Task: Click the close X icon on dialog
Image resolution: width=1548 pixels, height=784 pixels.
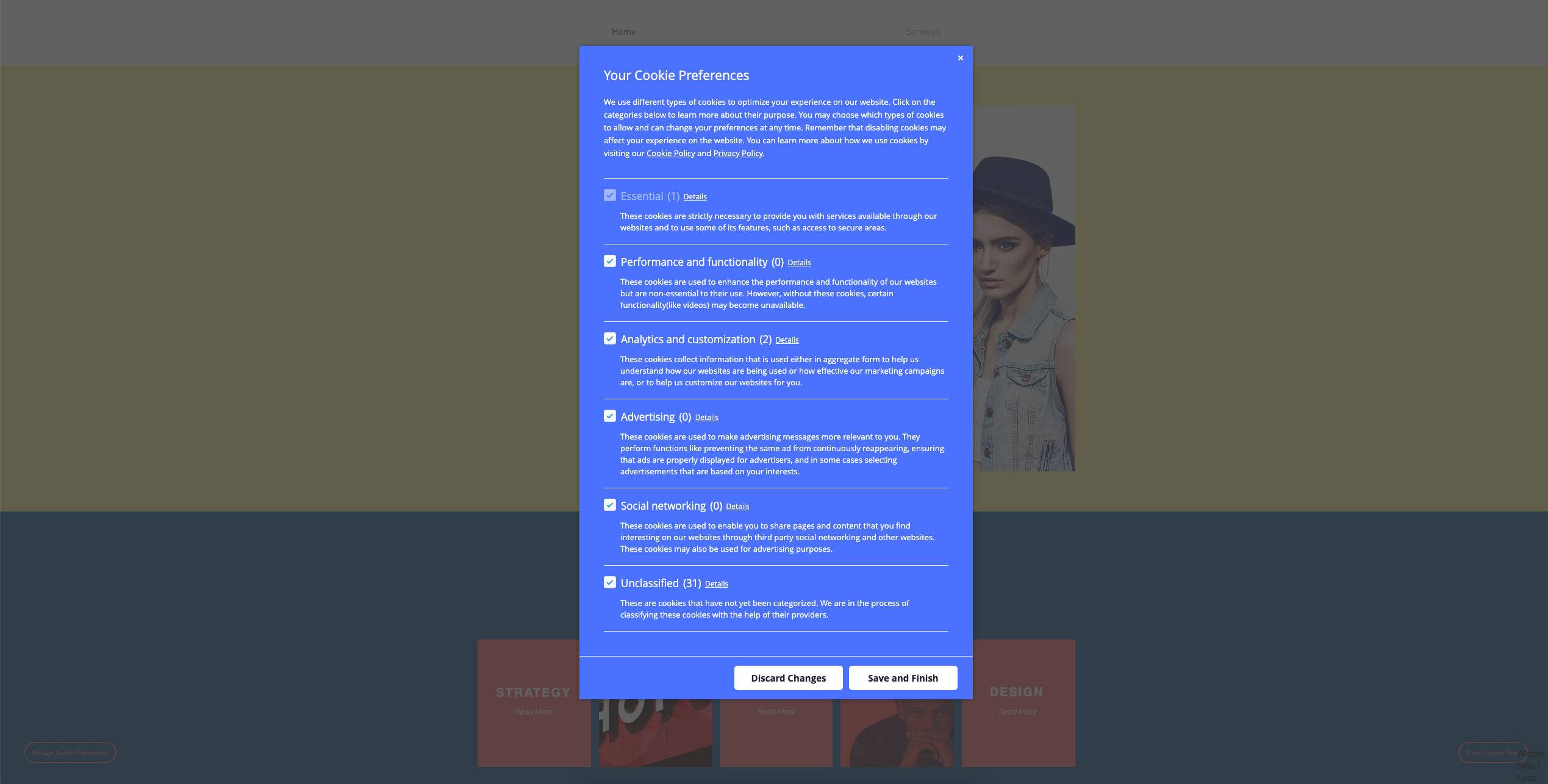Action: coord(960,58)
